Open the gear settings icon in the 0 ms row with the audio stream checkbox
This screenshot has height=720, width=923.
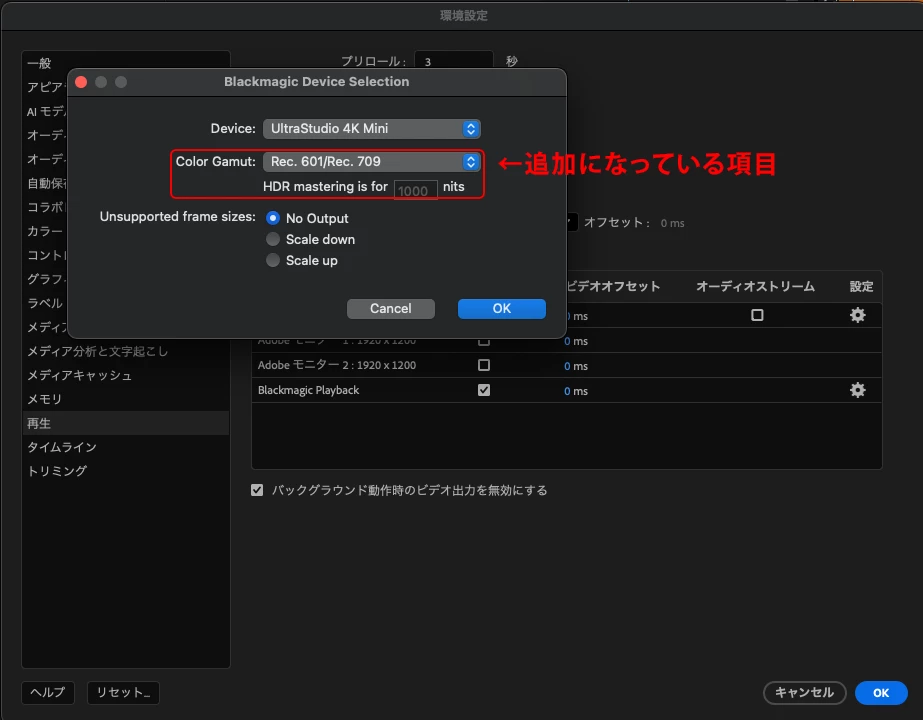coord(857,315)
